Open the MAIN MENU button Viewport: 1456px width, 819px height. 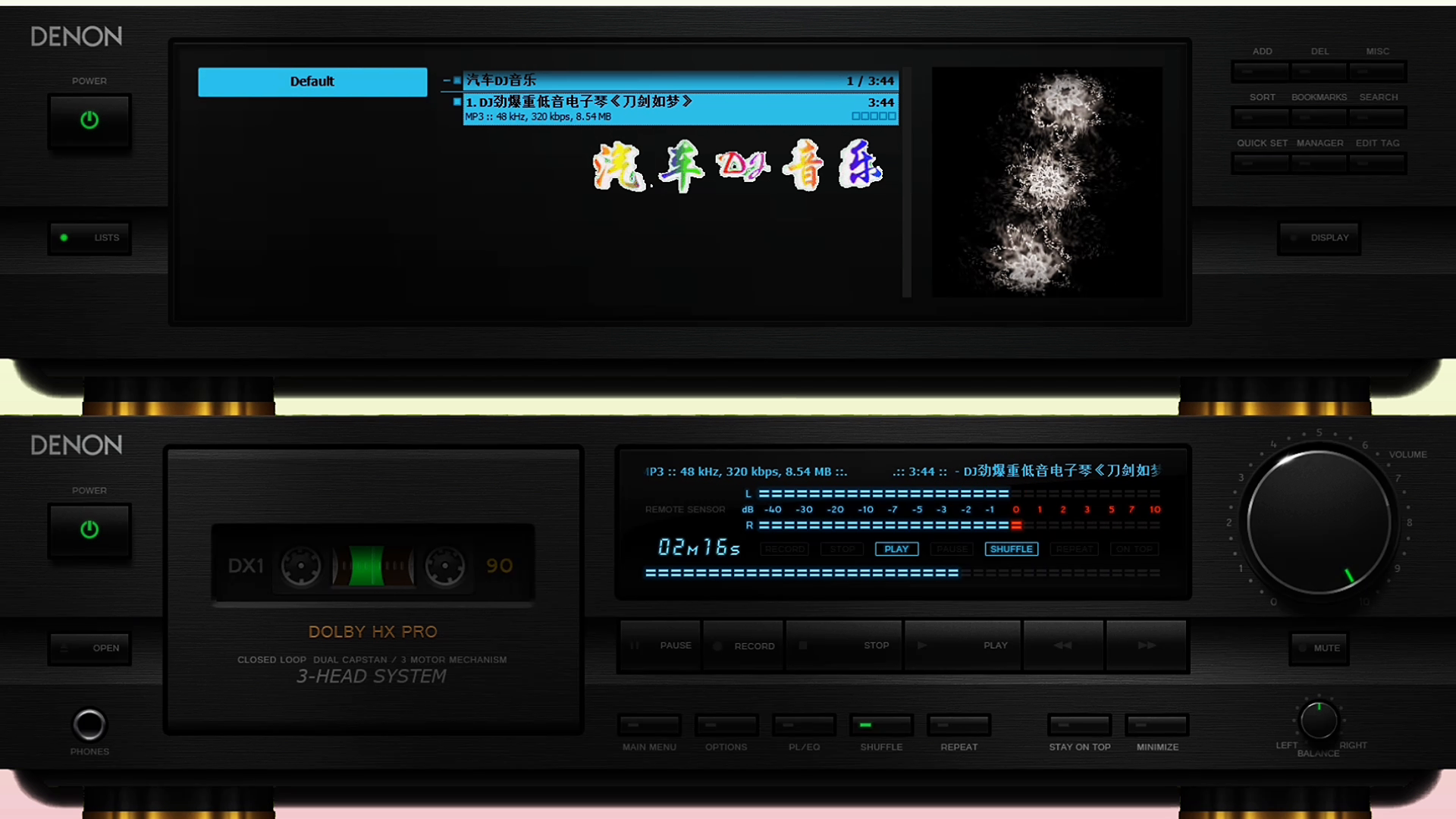pos(649,726)
